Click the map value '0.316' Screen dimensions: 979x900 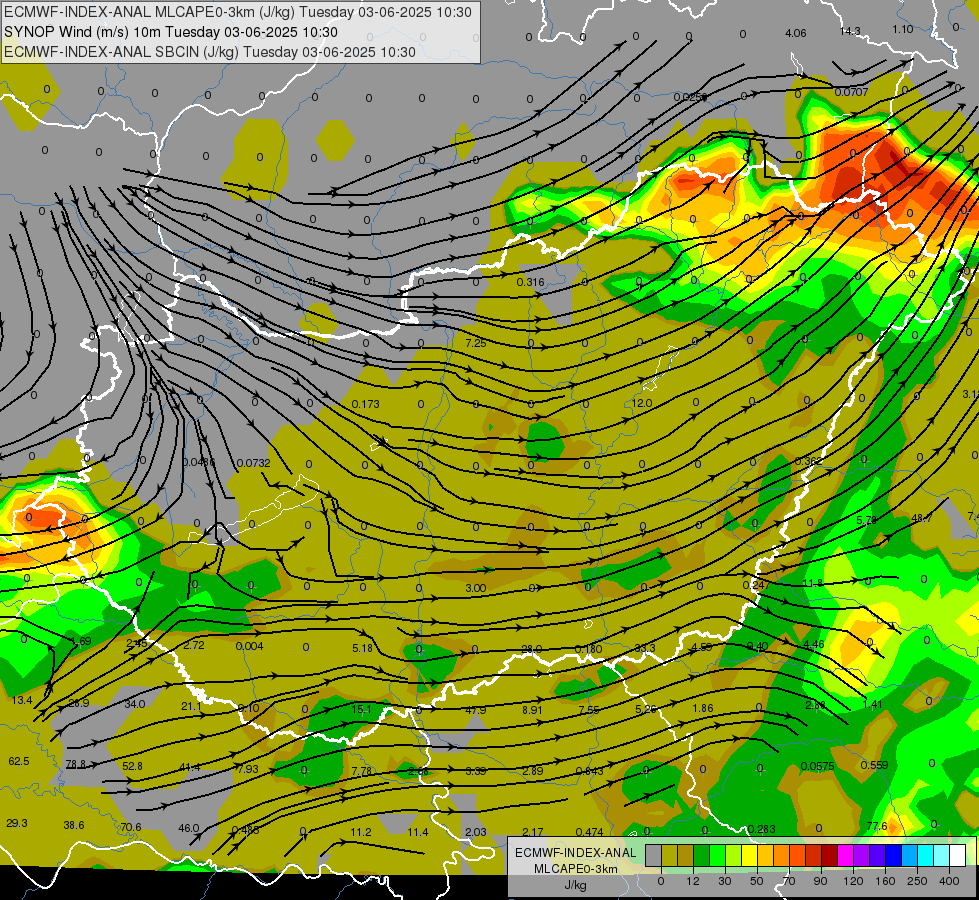pyautogui.click(x=531, y=282)
